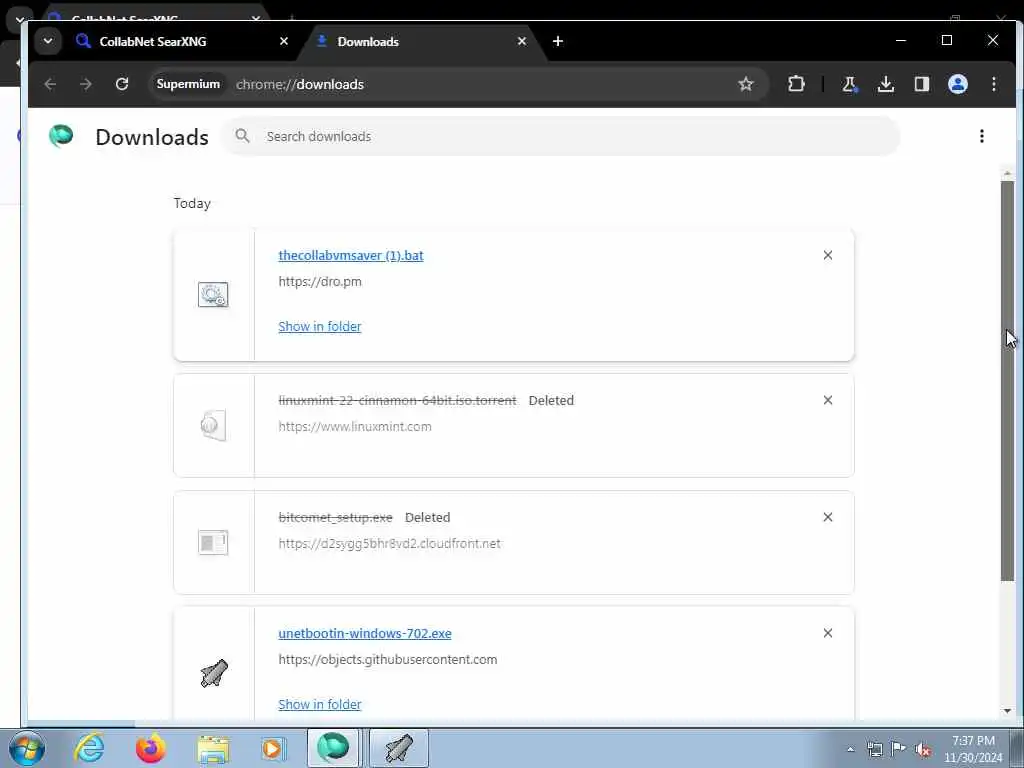The height and width of the screenshot is (768, 1024).
Task: Click the https://www.linuxmint.com source URL
Action: coord(355,426)
